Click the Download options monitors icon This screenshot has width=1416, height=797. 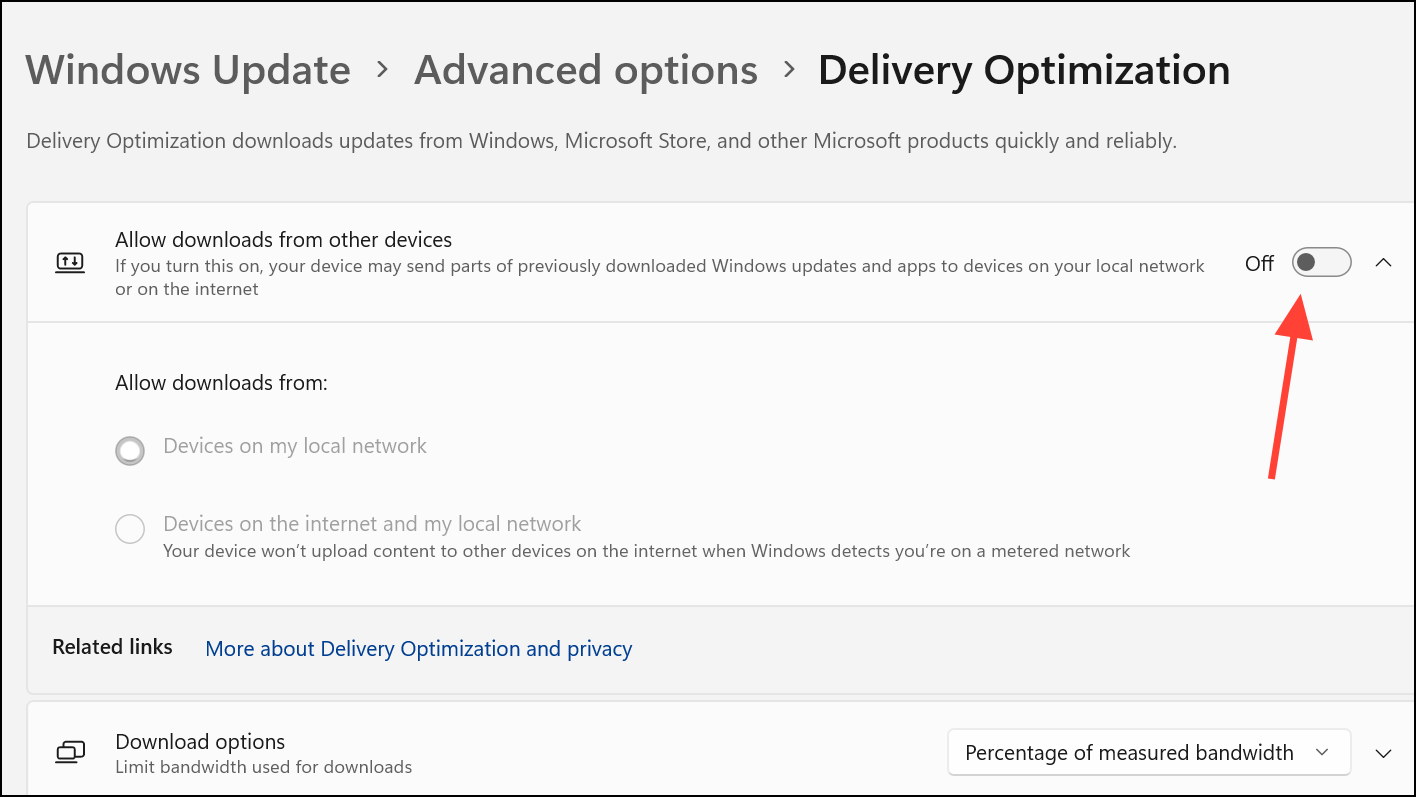[x=70, y=753]
